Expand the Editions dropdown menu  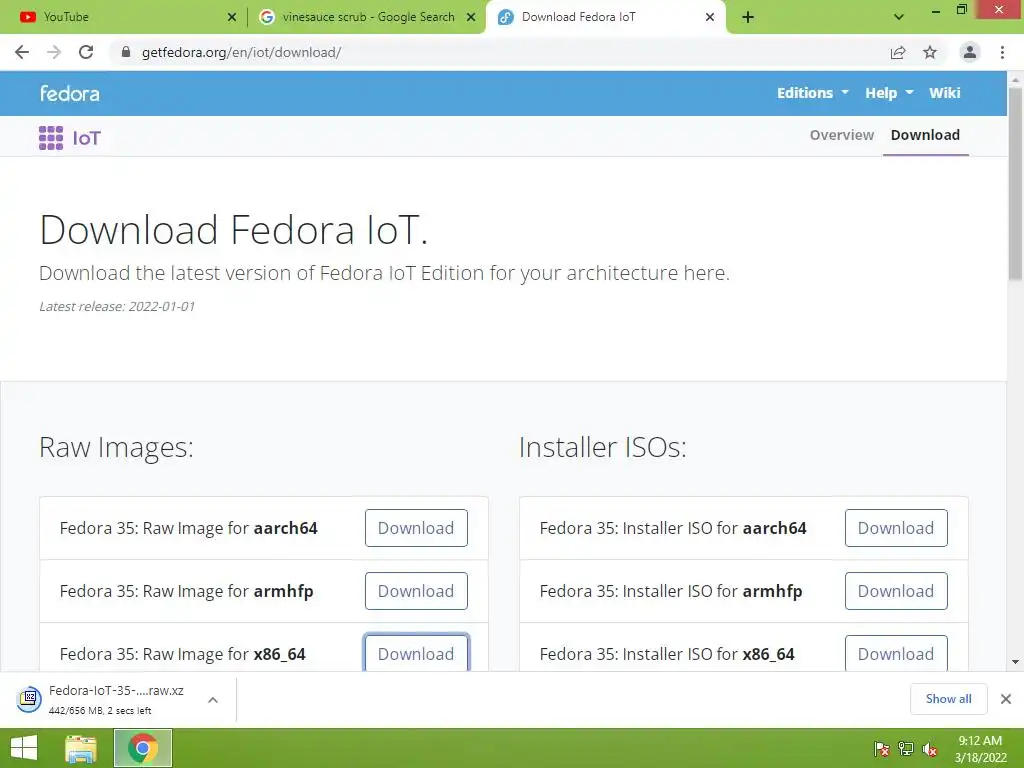812,93
